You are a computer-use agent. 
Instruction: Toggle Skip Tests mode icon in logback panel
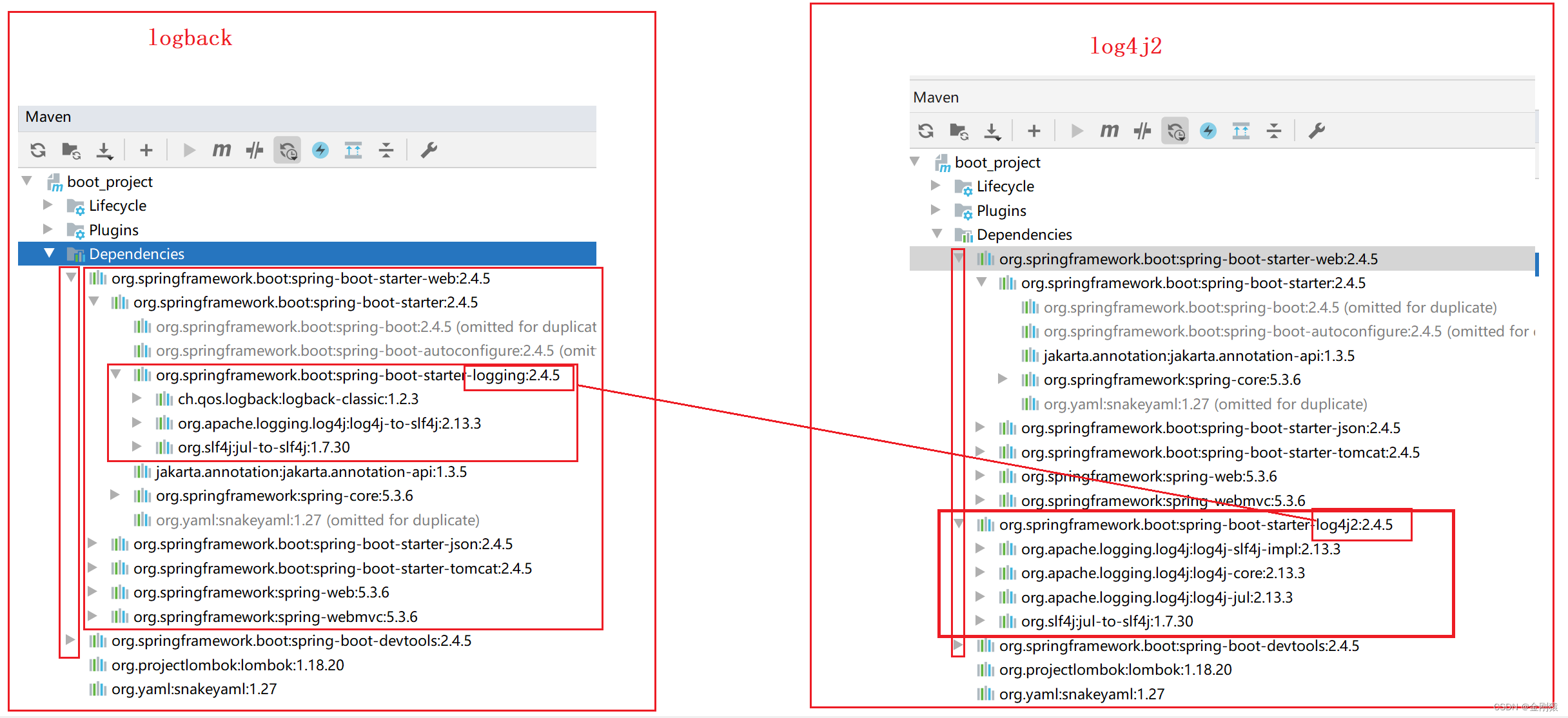255,150
